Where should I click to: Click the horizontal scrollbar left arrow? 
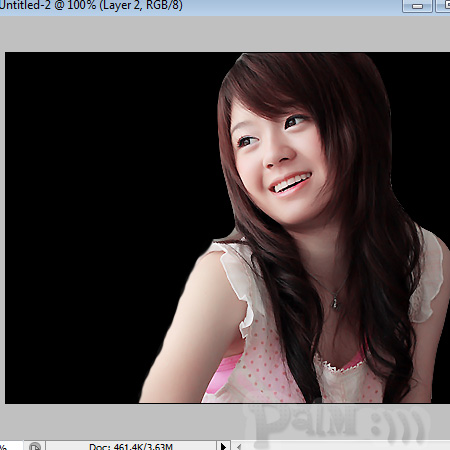[239, 446]
